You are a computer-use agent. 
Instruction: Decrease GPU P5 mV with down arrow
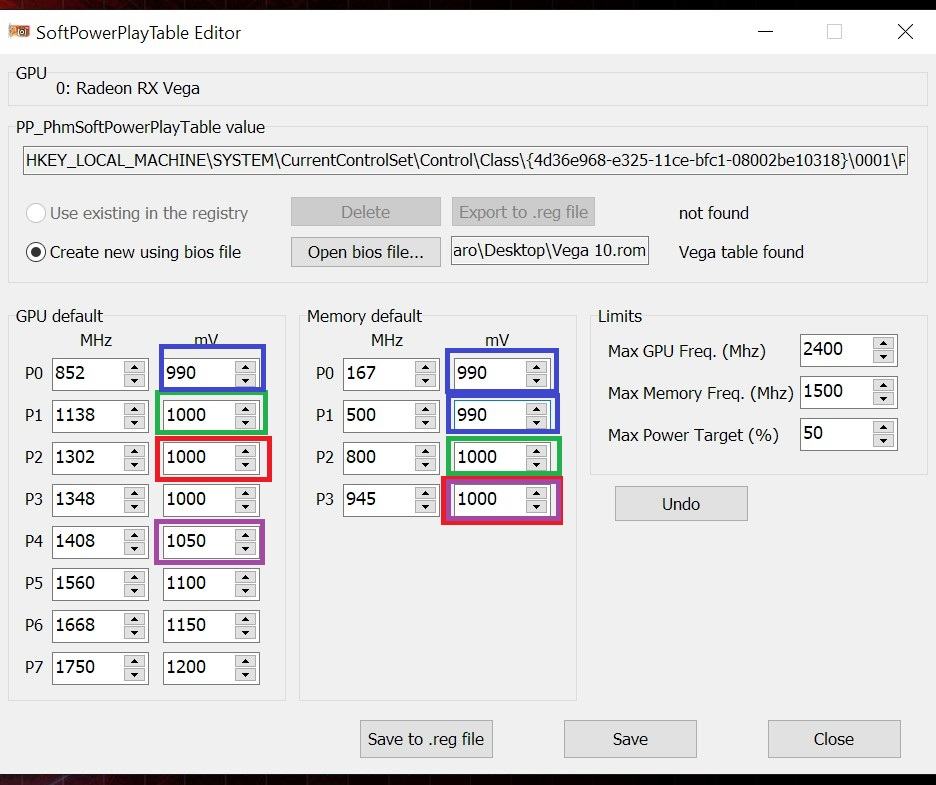point(245,591)
